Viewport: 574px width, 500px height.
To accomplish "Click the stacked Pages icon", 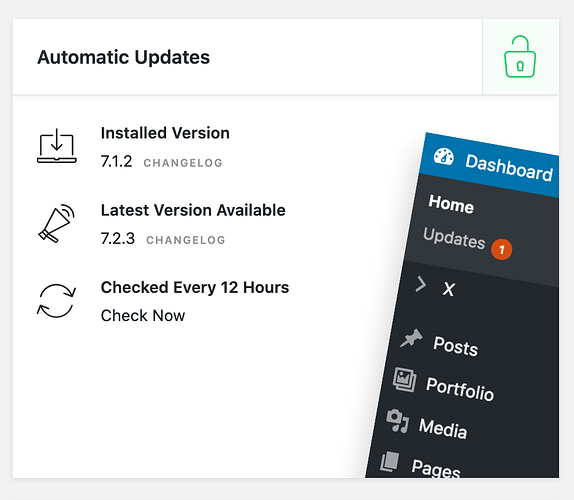I will click(390, 462).
